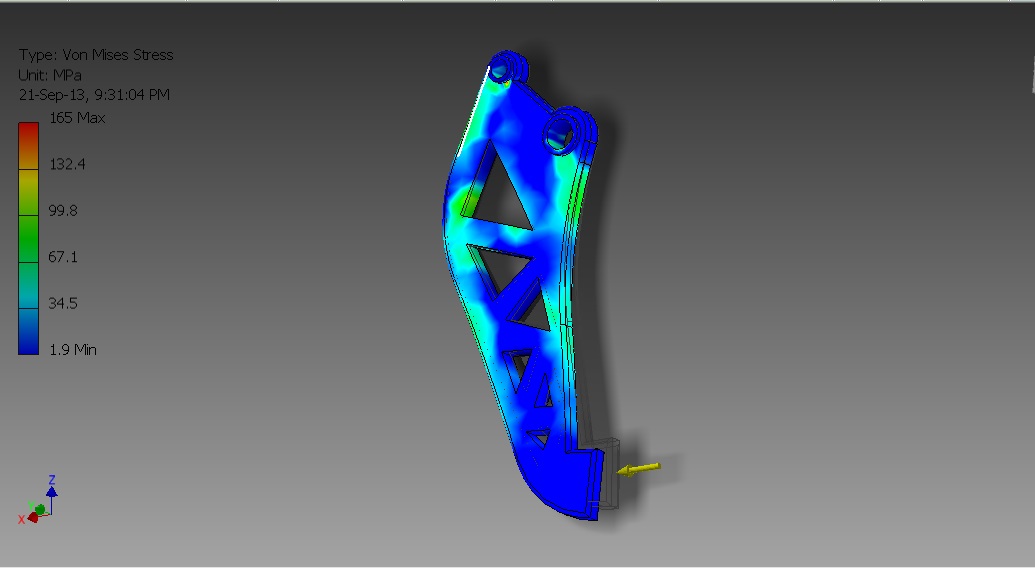The width and height of the screenshot is (1035, 569).
Task: Click the 21-Sep-13 timestamp text
Action: [94, 94]
